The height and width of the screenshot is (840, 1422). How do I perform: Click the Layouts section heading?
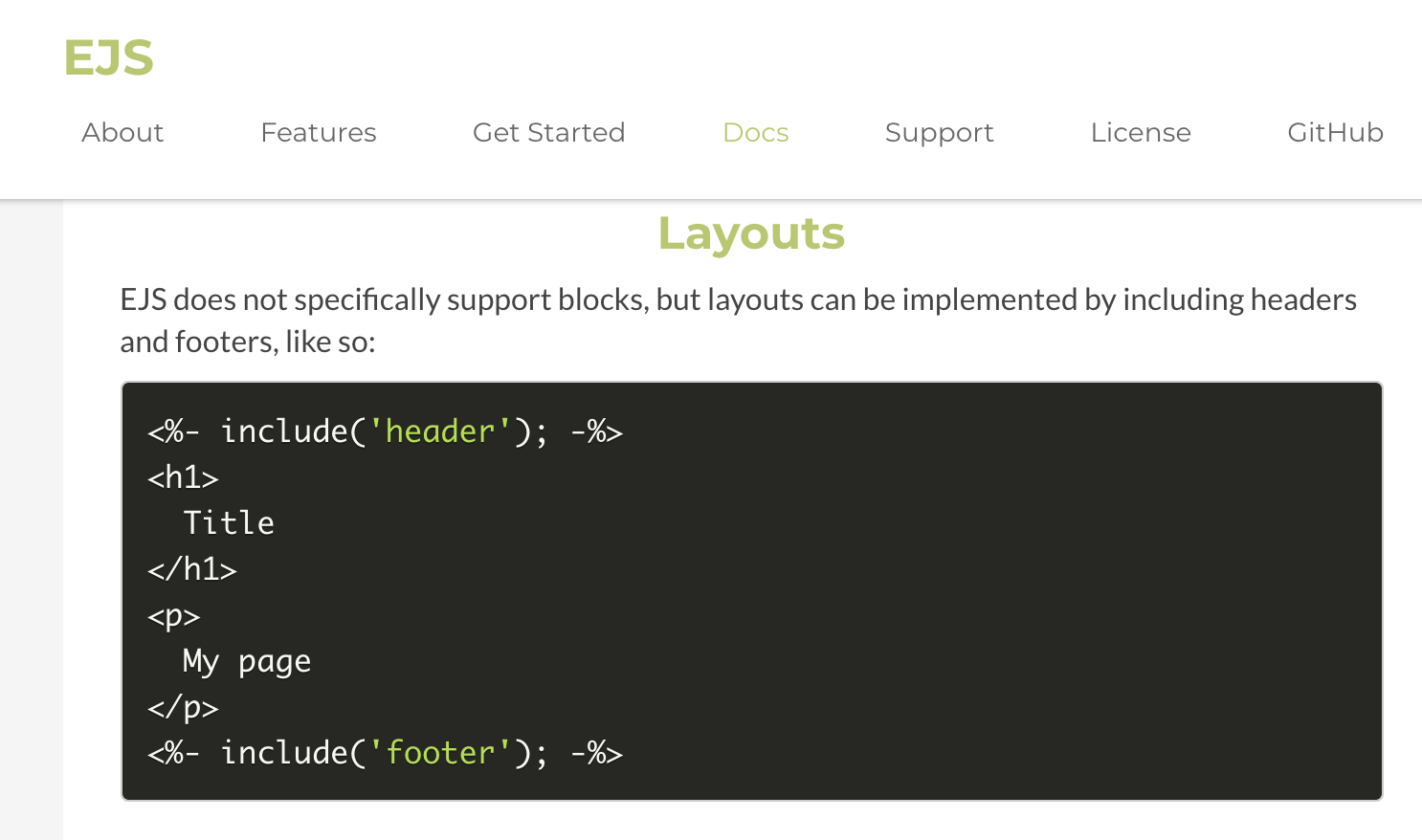click(751, 233)
